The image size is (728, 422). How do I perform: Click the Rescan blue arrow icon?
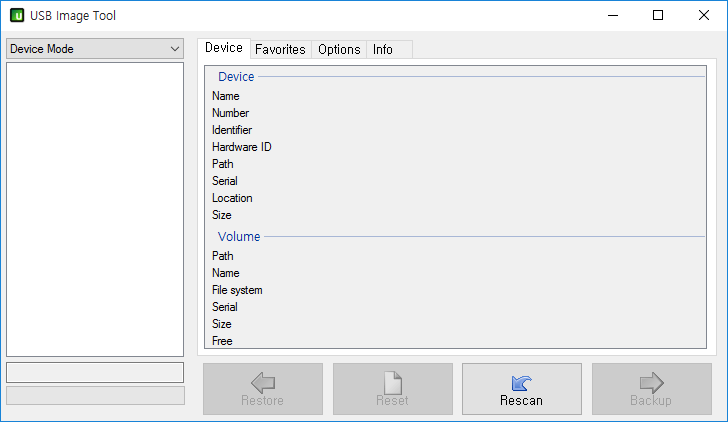521,382
